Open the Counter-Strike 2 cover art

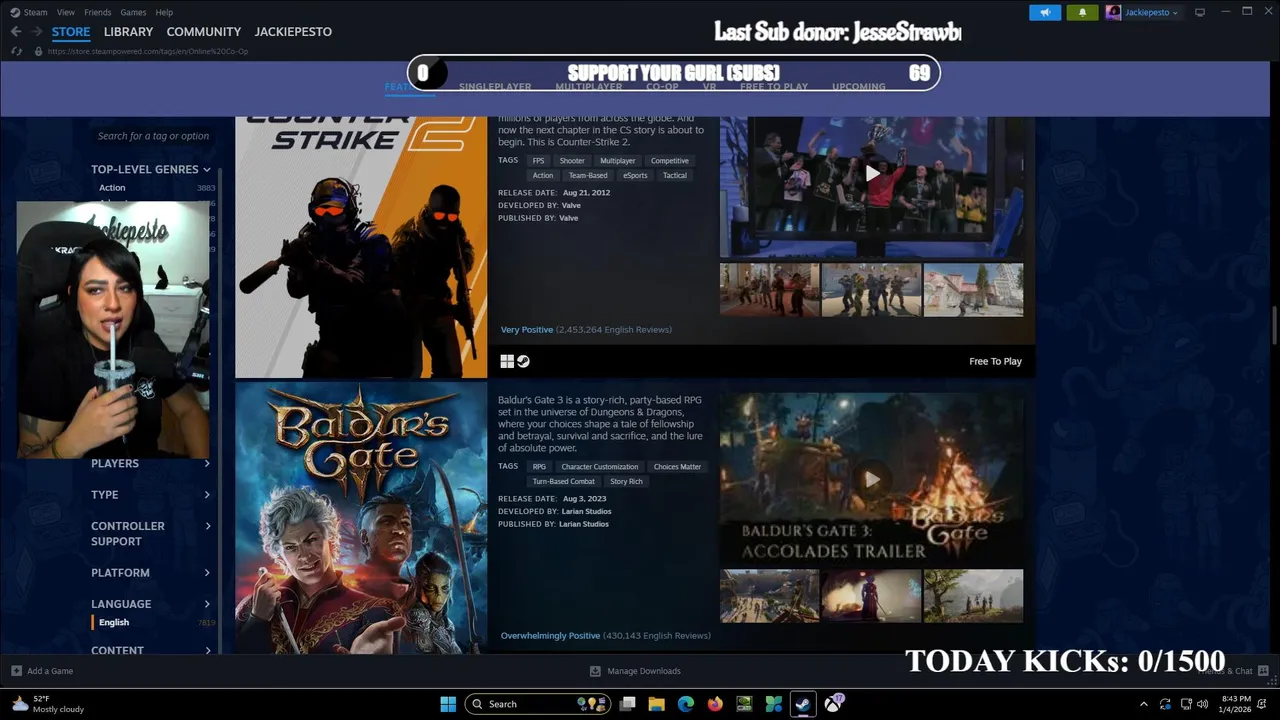(361, 247)
